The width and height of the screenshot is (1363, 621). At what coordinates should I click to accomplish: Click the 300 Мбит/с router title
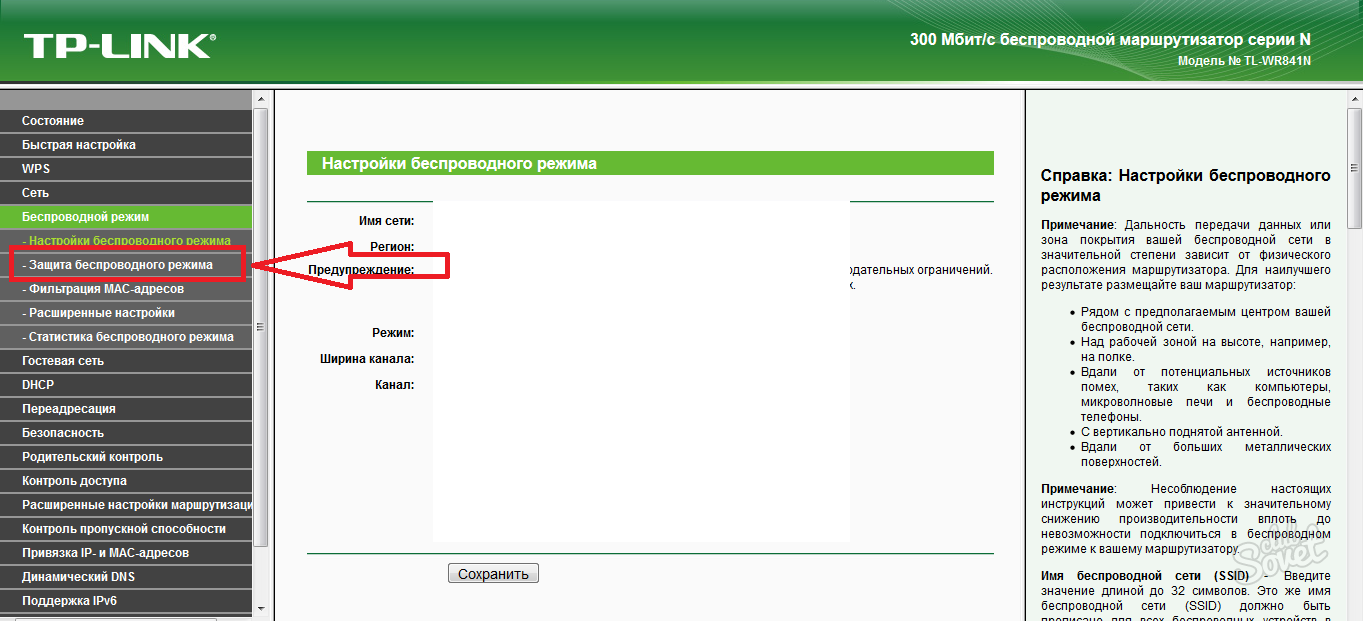[x=1110, y=39]
